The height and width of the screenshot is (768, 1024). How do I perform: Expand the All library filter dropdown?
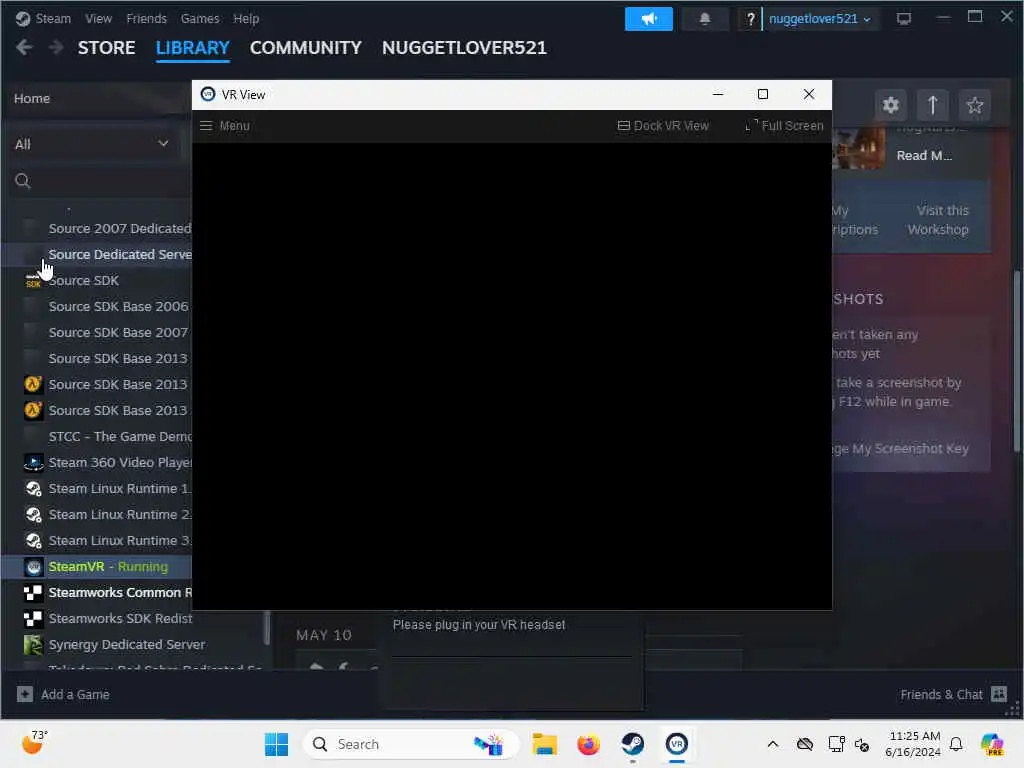click(92, 144)
